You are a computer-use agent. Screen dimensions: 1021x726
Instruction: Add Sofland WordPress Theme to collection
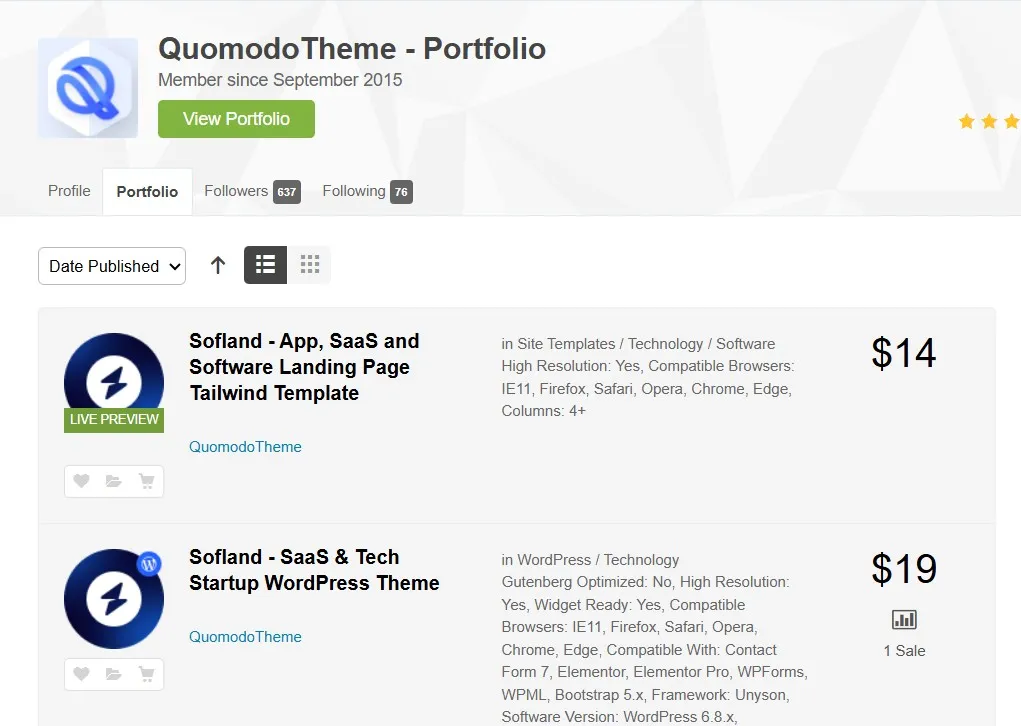(114, 674)
